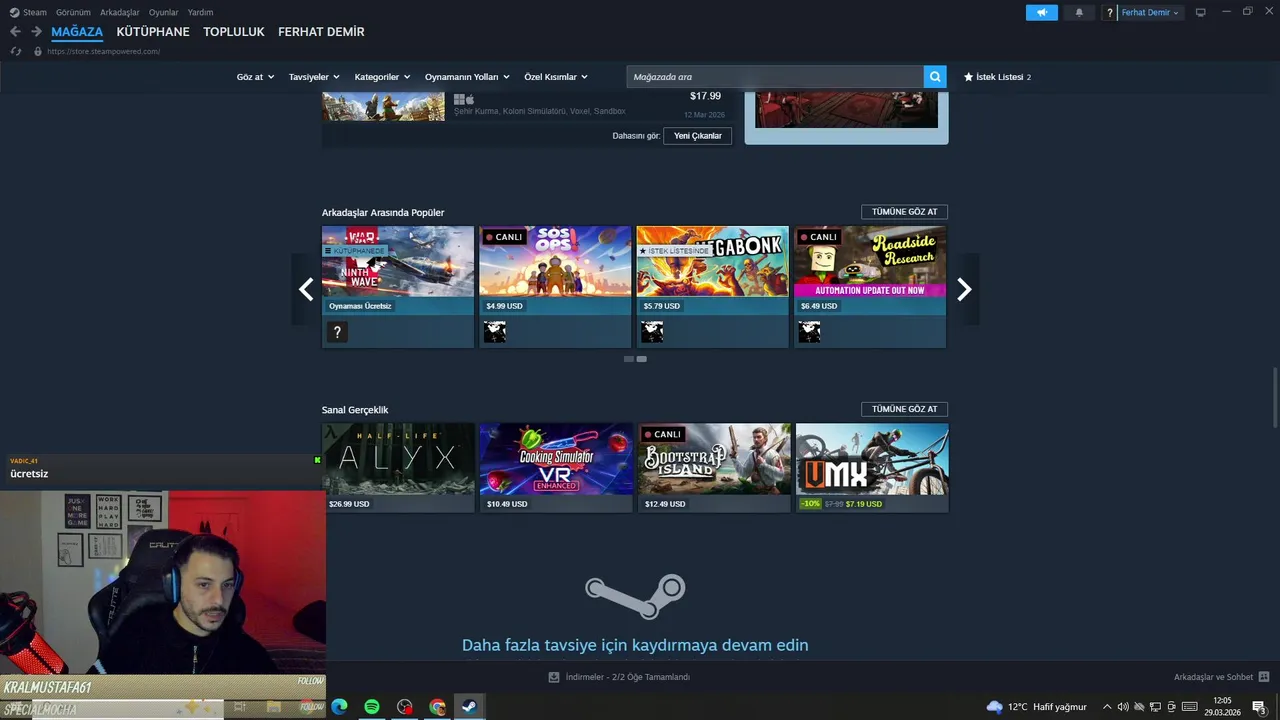This screenshot has height=720, width=1280.
Task: Open the Arkadaşlar menu
Action: point(120,12)
